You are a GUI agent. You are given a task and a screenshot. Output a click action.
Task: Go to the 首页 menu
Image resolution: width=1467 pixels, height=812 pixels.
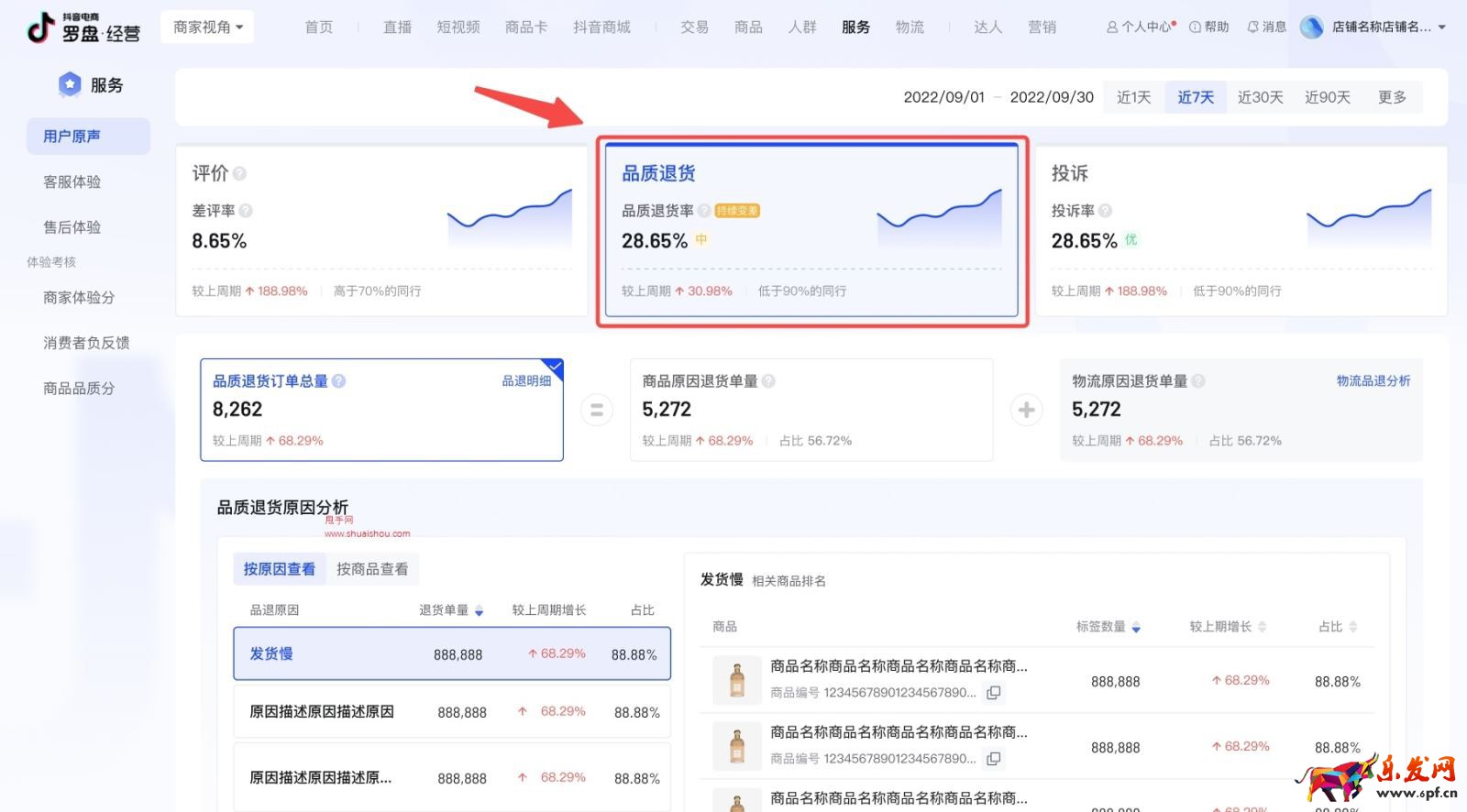pyautogui.click(x=319, y=27)
